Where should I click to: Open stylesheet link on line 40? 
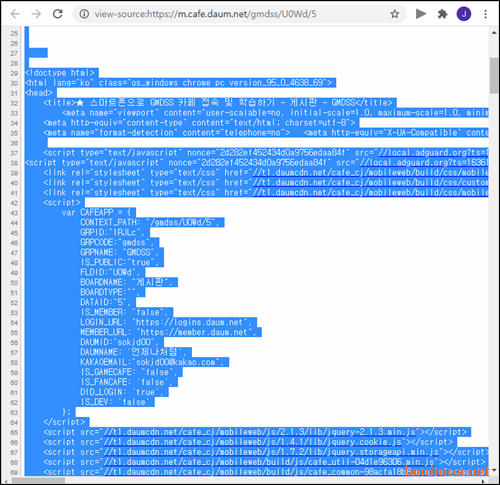click(x=370, y=183)
